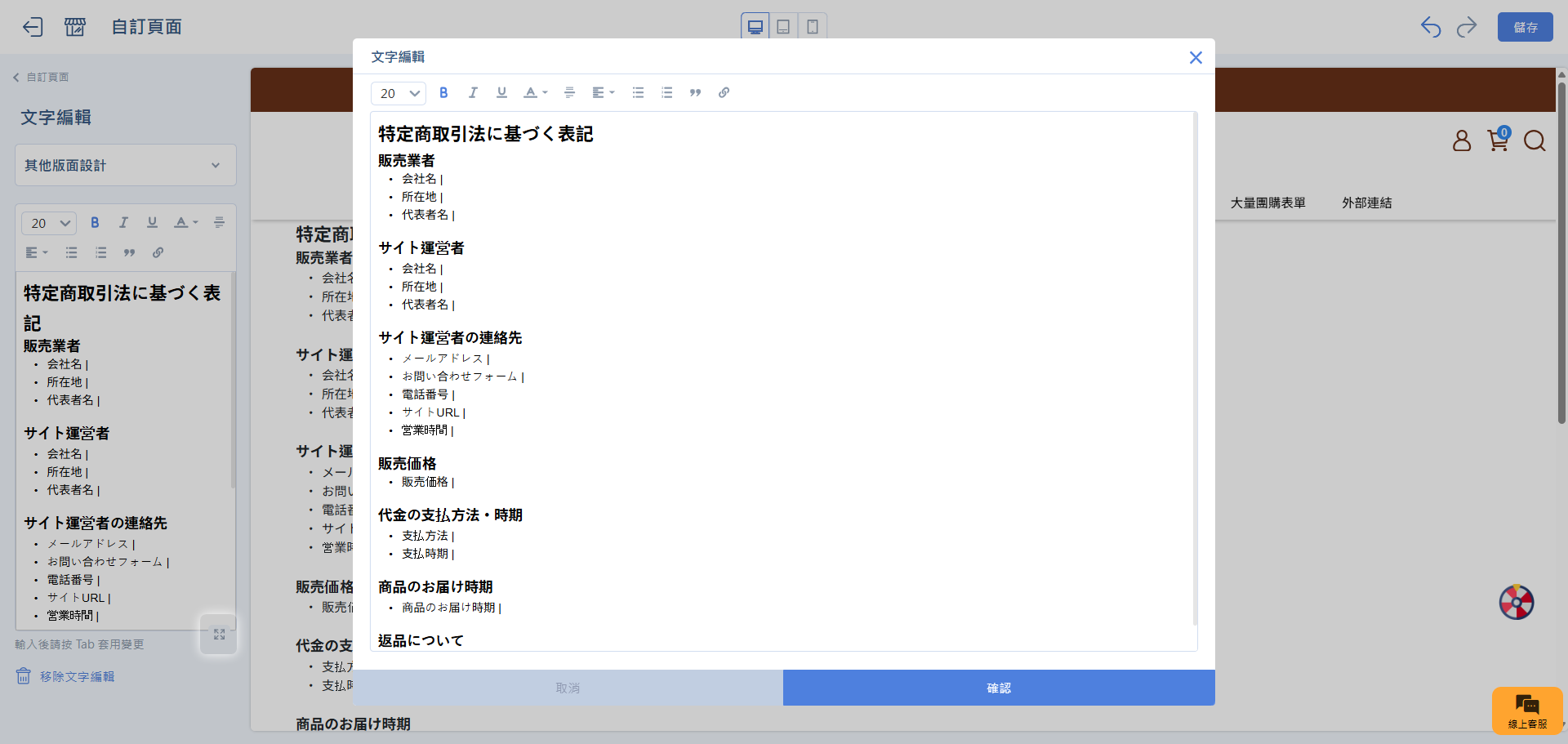The width and height of the screenshot is (1568, 744).
Task: Switch to desktop preview mode
Action: [755, 27]
